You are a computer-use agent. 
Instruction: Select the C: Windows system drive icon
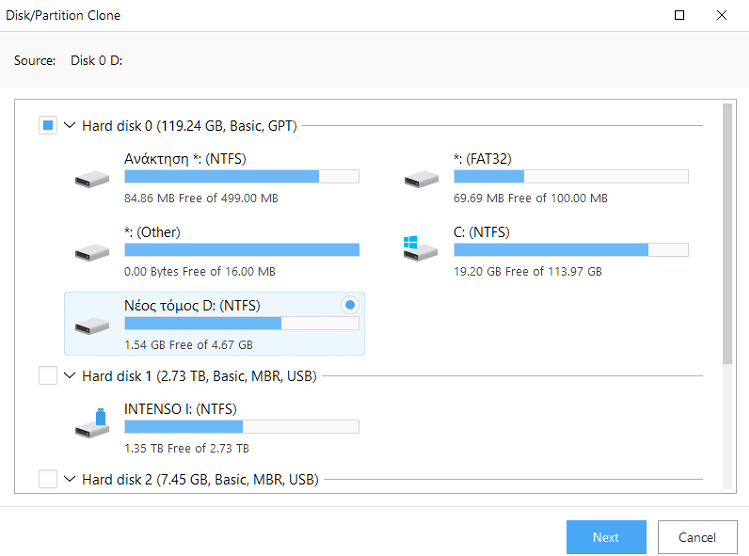(420, 248)
